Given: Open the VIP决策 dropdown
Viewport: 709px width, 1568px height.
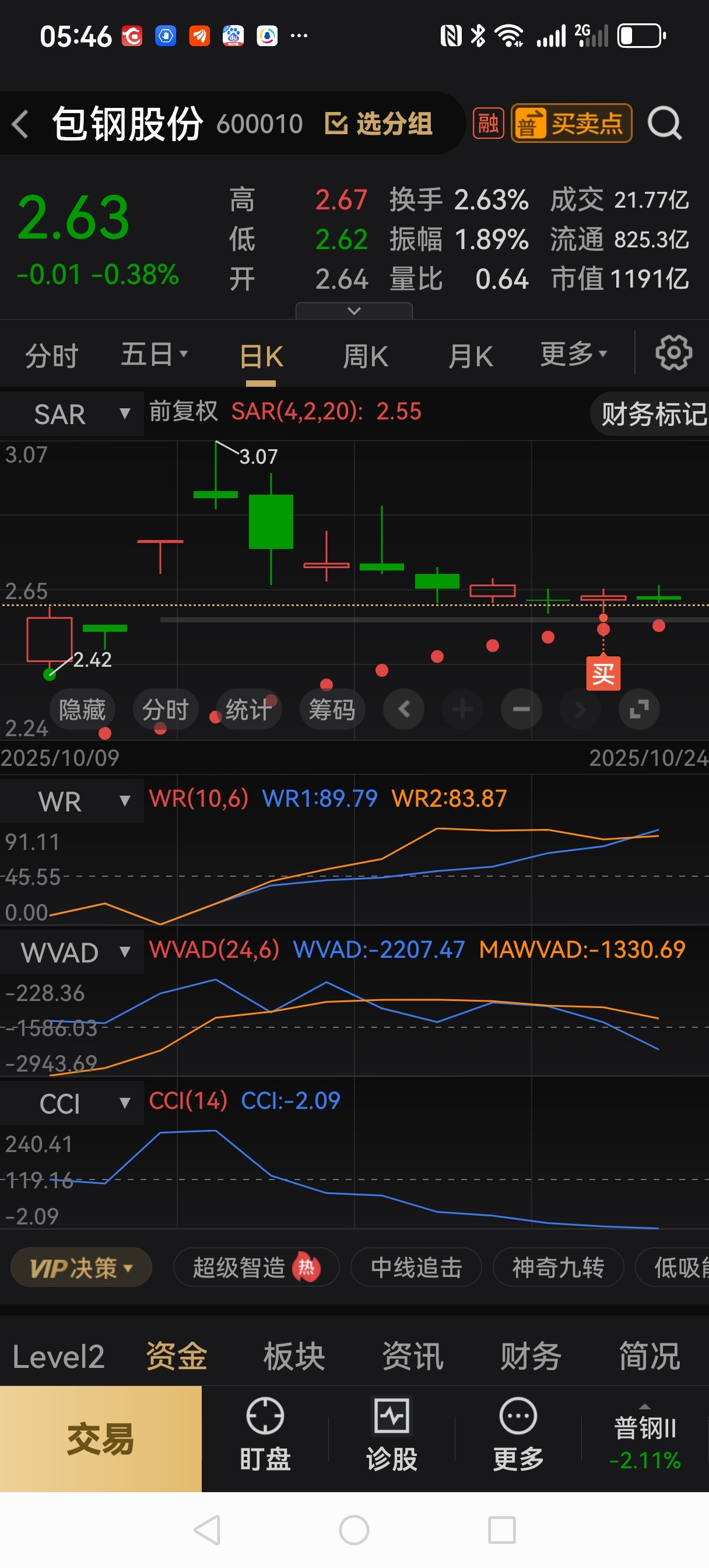Looking at the screenshot, I should click(x=82, y=1268).
